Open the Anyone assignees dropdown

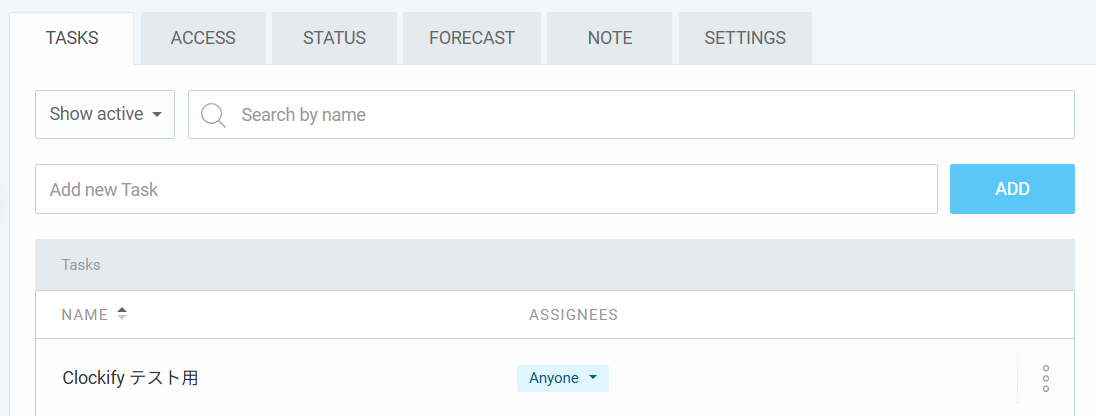pos(562,378)
